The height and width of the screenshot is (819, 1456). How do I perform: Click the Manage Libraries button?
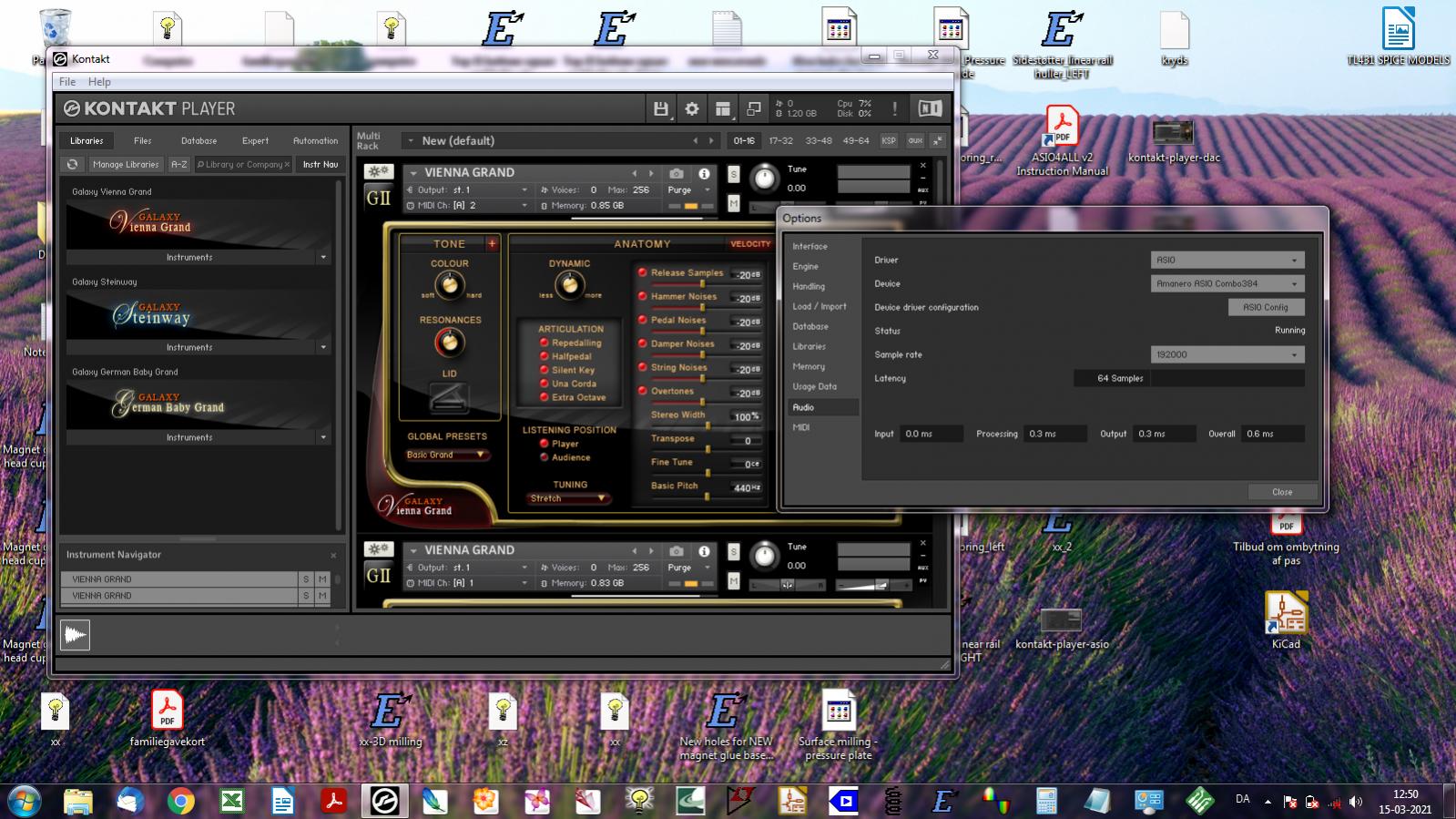(126, 165)
